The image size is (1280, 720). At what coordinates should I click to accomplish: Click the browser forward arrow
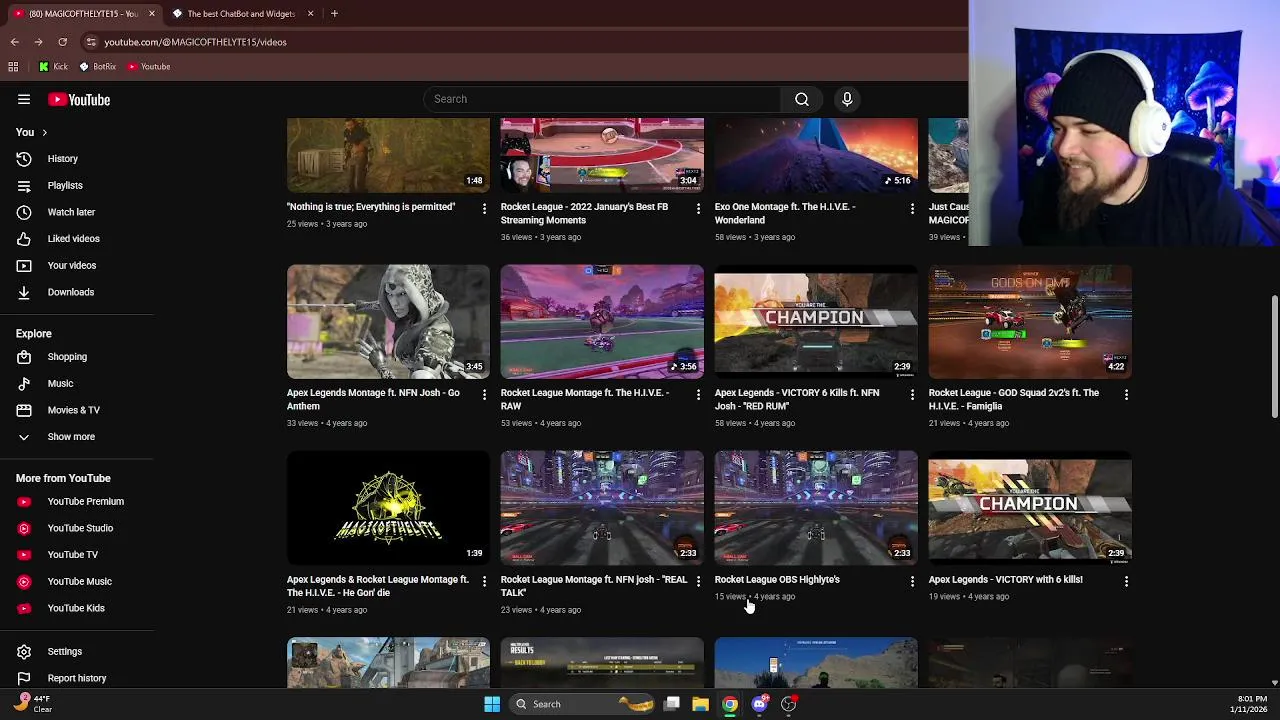(38, 42)
